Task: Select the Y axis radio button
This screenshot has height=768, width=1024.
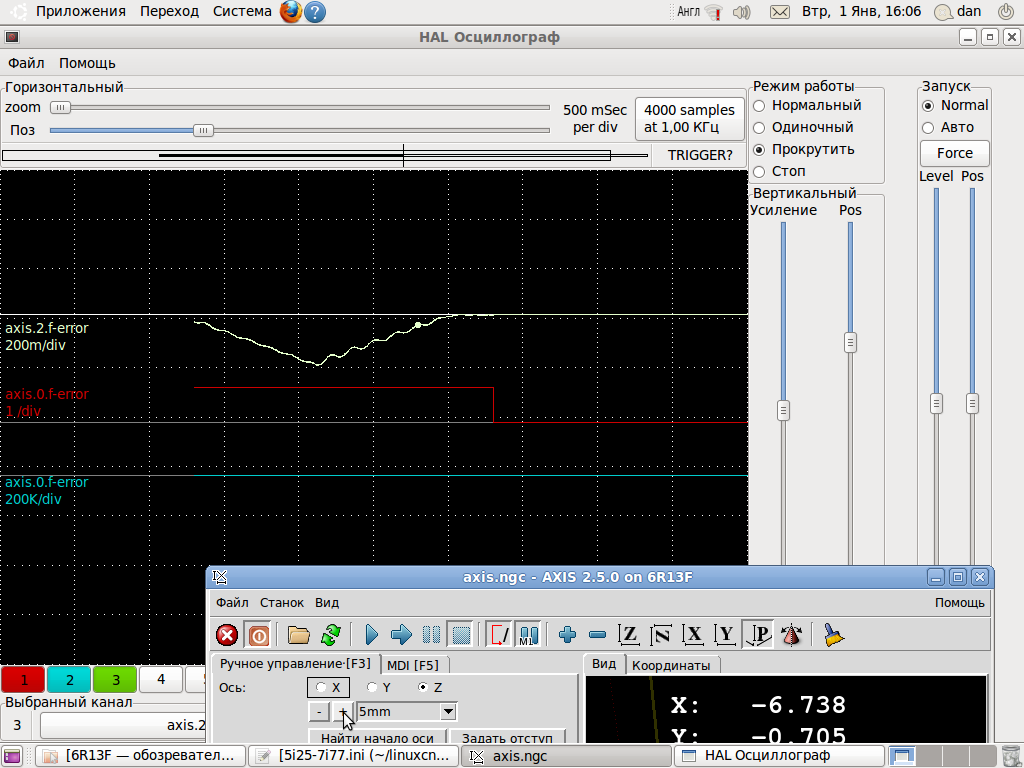Action: [x=372, y=688]
